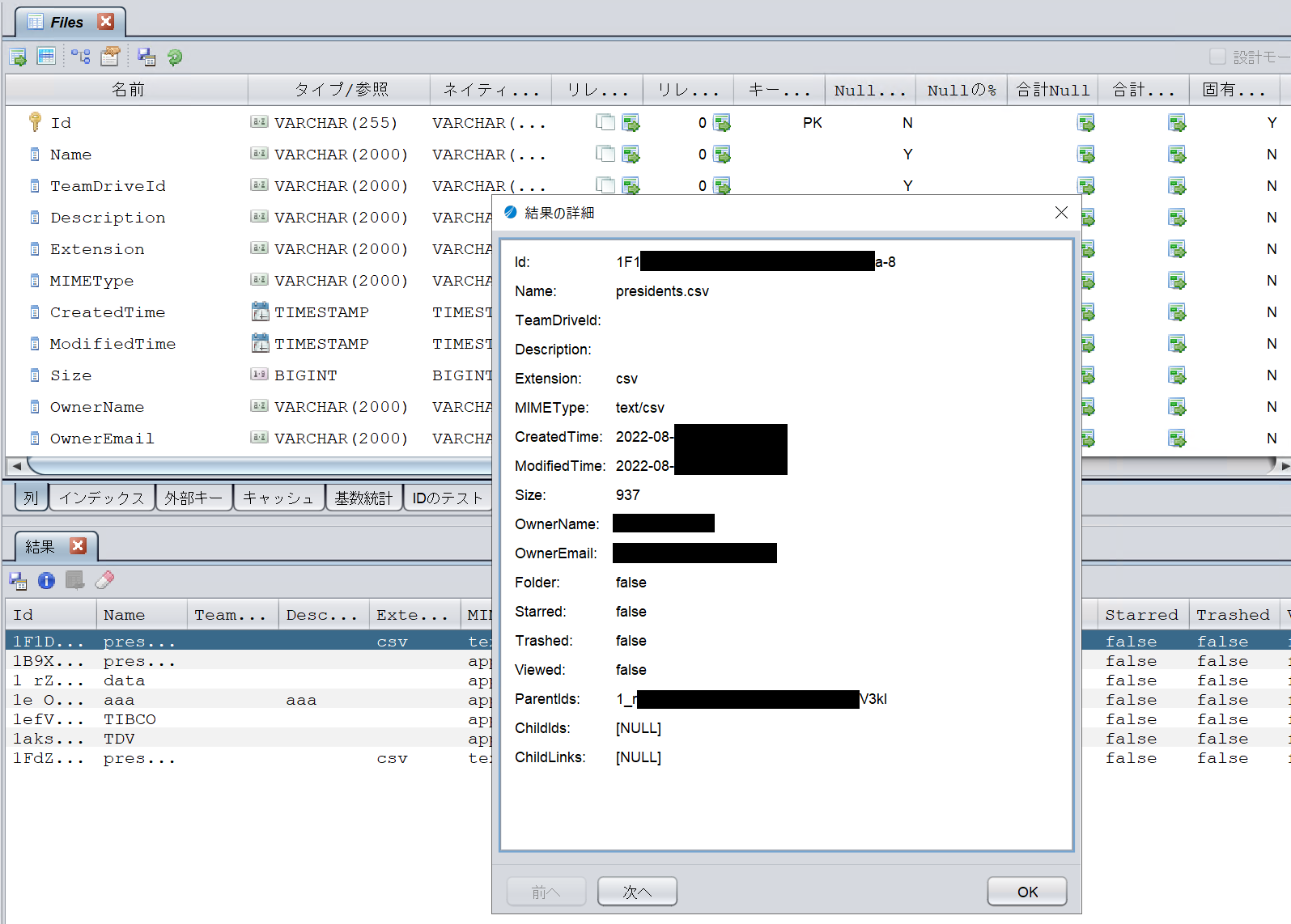This screenshot has width=1291, height=924.
Task: Click the 合計Null column header
Action: click(x=1052, y=90)
